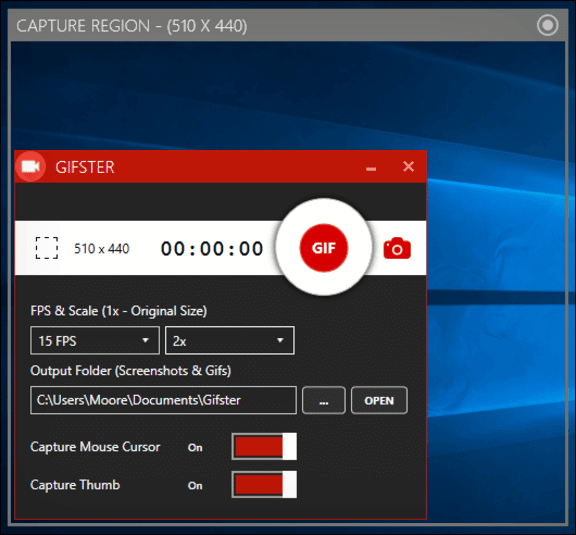The width and height of the screenshot is (576, 535).
Task: Minimize the Gifster window
Action: click(371, 168)
